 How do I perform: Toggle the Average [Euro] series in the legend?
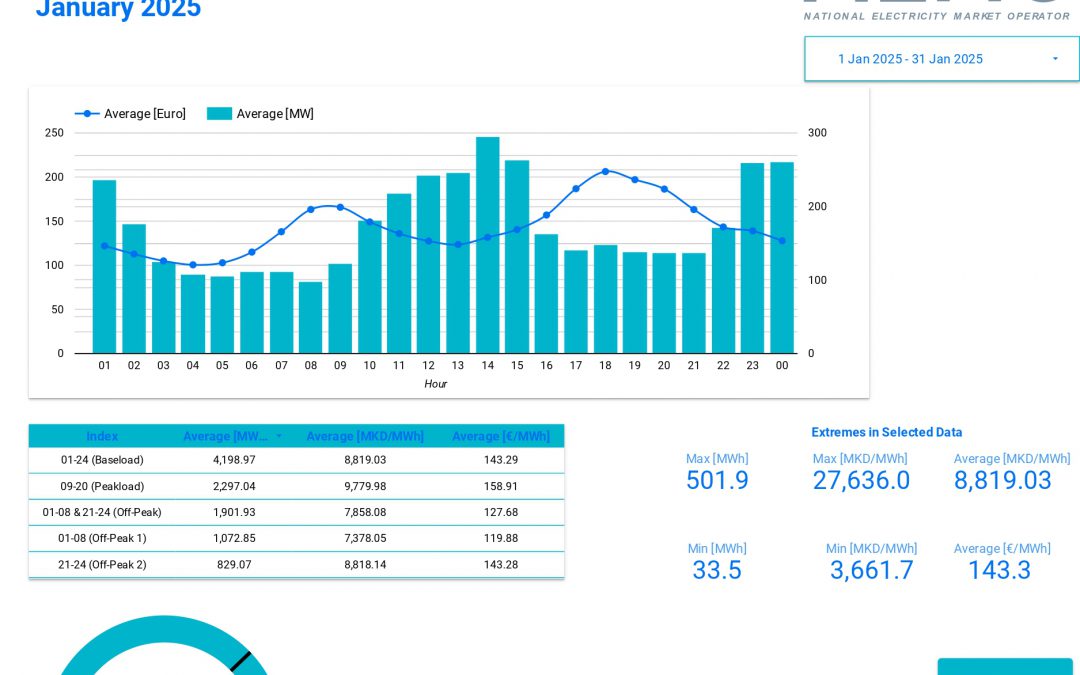click(x=143, y=113)
